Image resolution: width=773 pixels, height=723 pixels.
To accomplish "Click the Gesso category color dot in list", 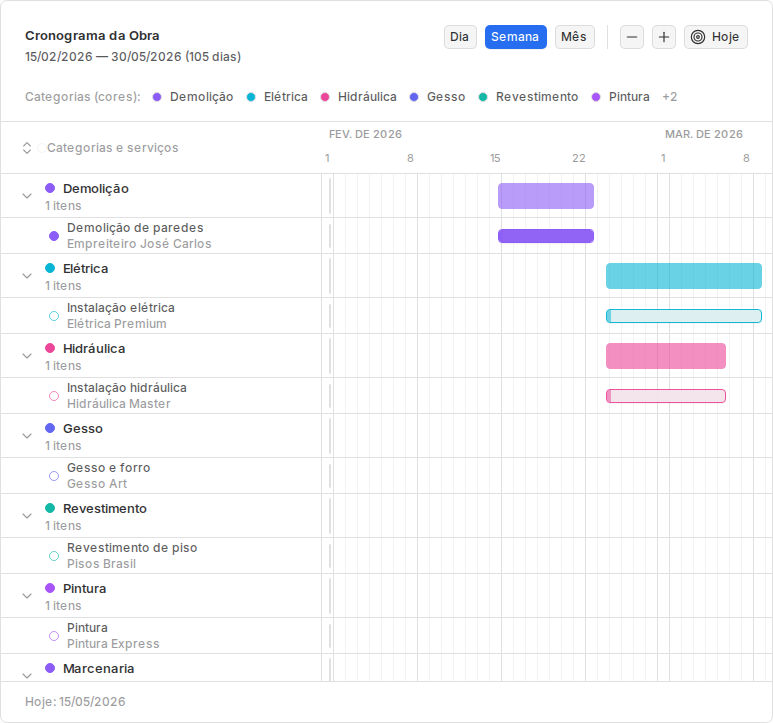I will pos(50,428).
